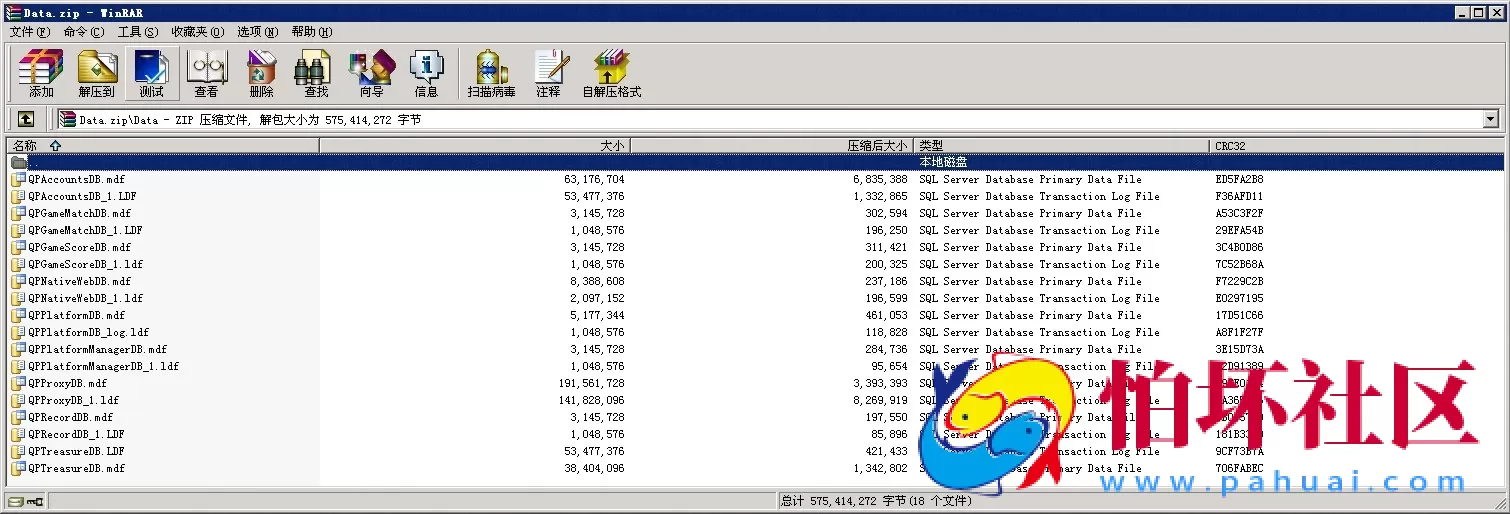Click the Comment (注释) toolbar icon

[x=548, y=73]
